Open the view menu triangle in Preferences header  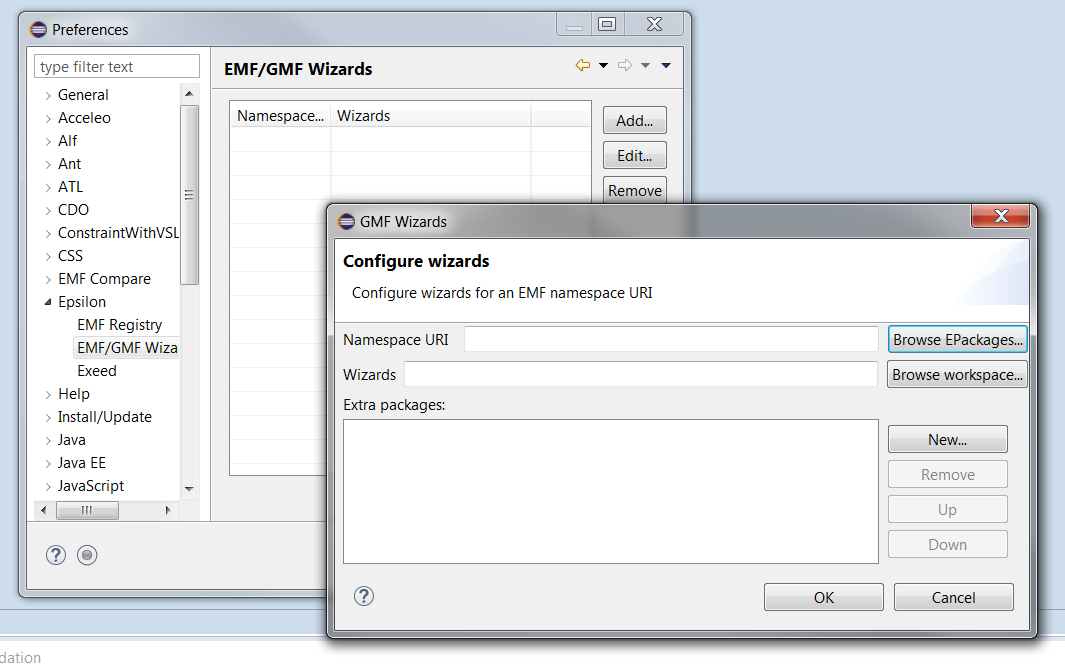666,66
